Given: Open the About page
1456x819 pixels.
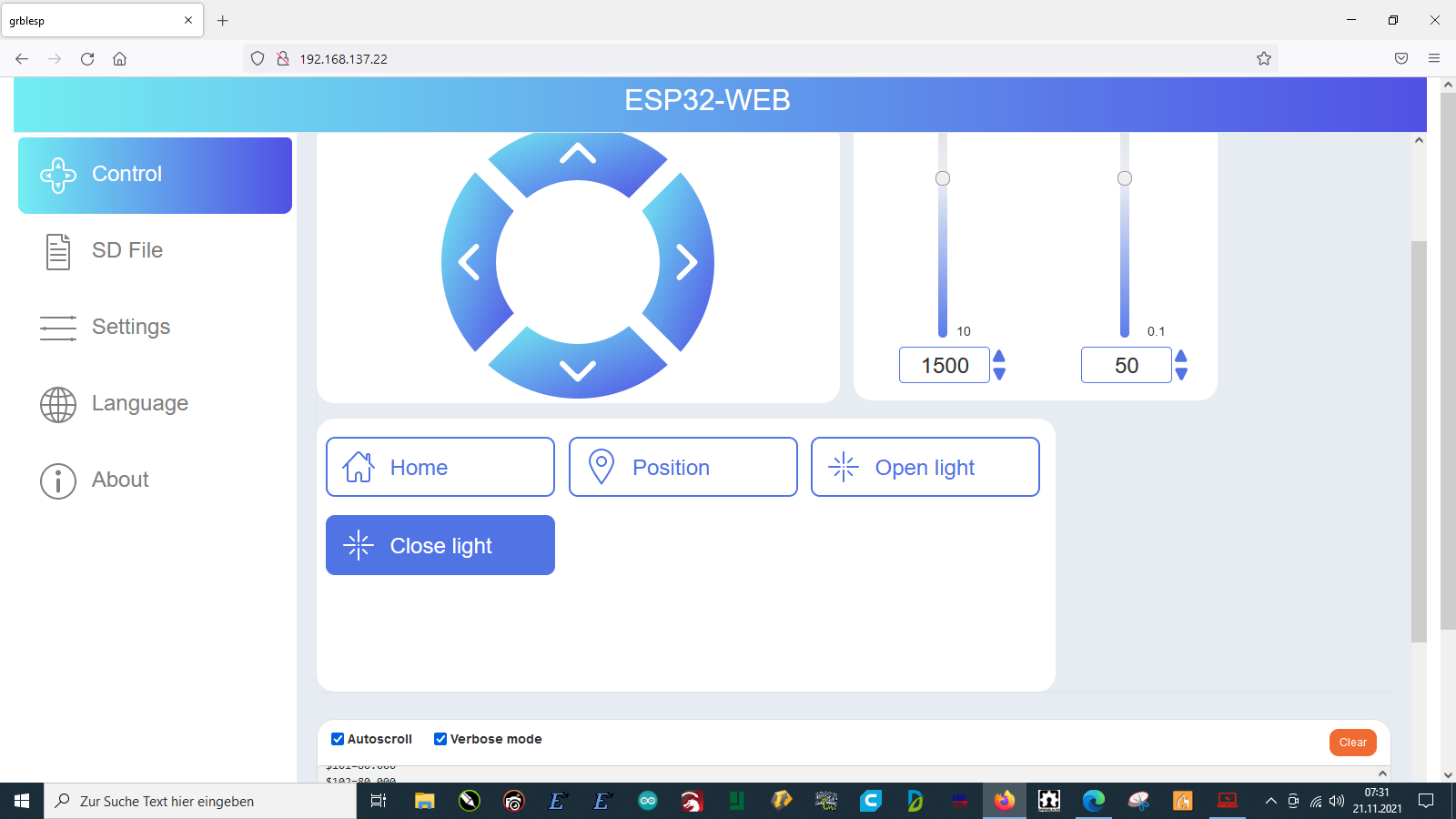Looking at the screenshot, I should (x=119, y=480).
